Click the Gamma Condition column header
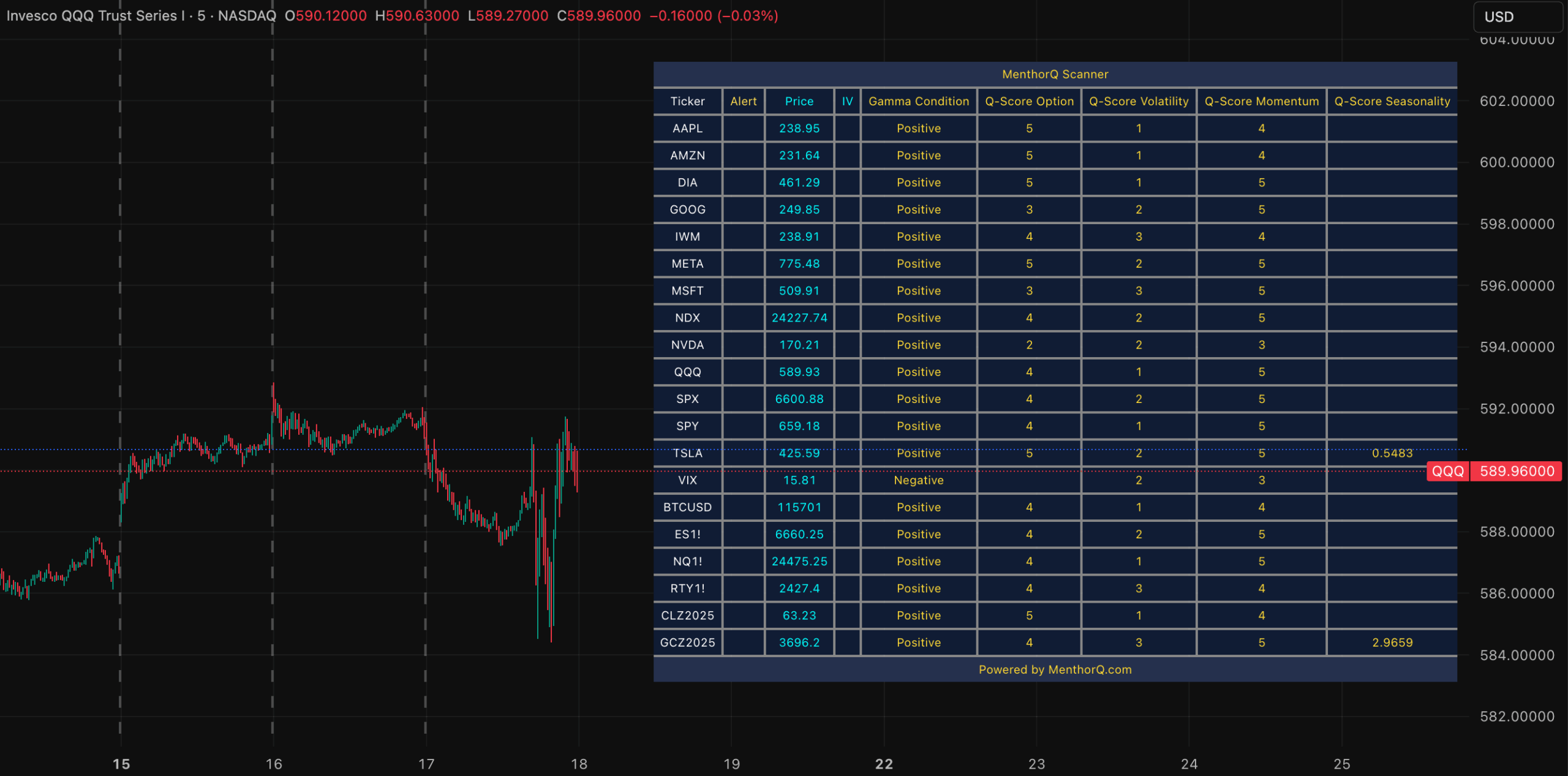Image resolution: width=1568 pixels, height=776 pixels. (x=918, y=101)
